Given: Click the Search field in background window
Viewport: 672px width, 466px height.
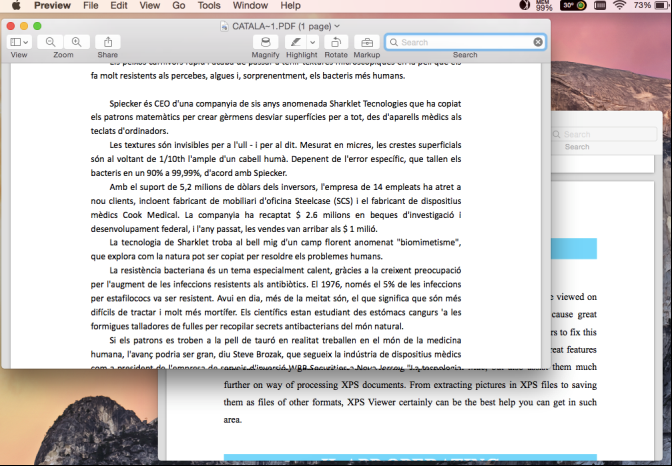Looking at the screenshot, I should [604, 134].
